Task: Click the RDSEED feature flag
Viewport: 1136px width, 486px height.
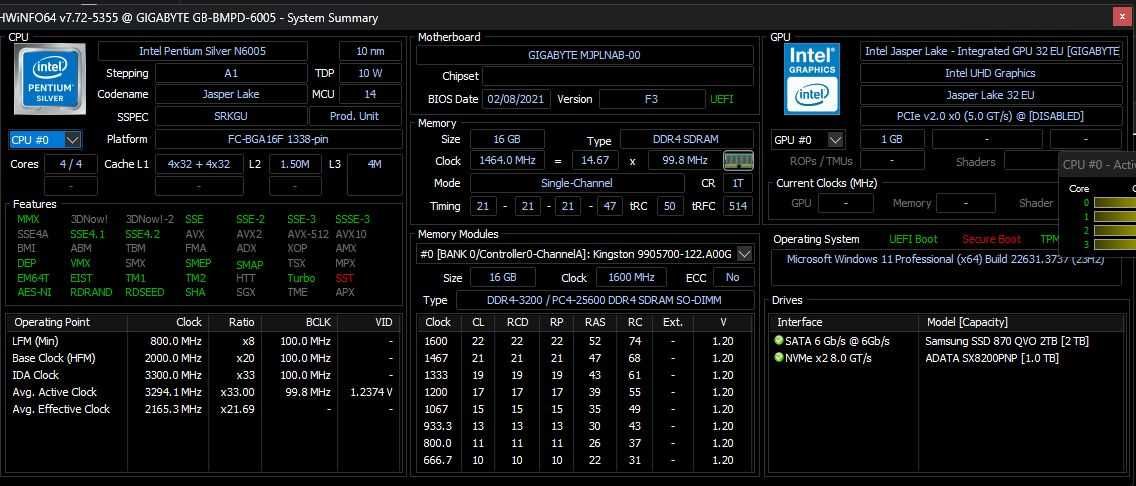Action: 144,292
